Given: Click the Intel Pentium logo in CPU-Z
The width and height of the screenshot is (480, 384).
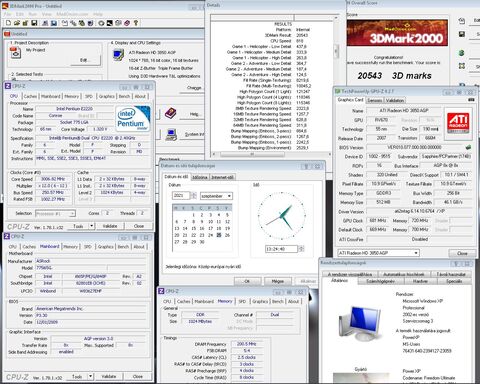Looking at the screenshot, I should (133, 119).
